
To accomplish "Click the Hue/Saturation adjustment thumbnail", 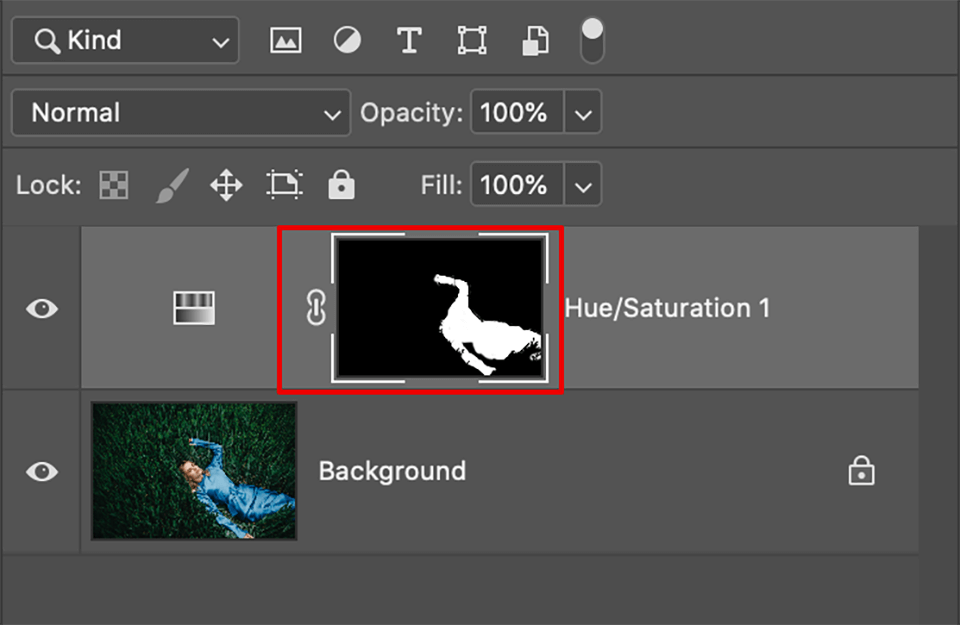I will [x=193, y=307].
